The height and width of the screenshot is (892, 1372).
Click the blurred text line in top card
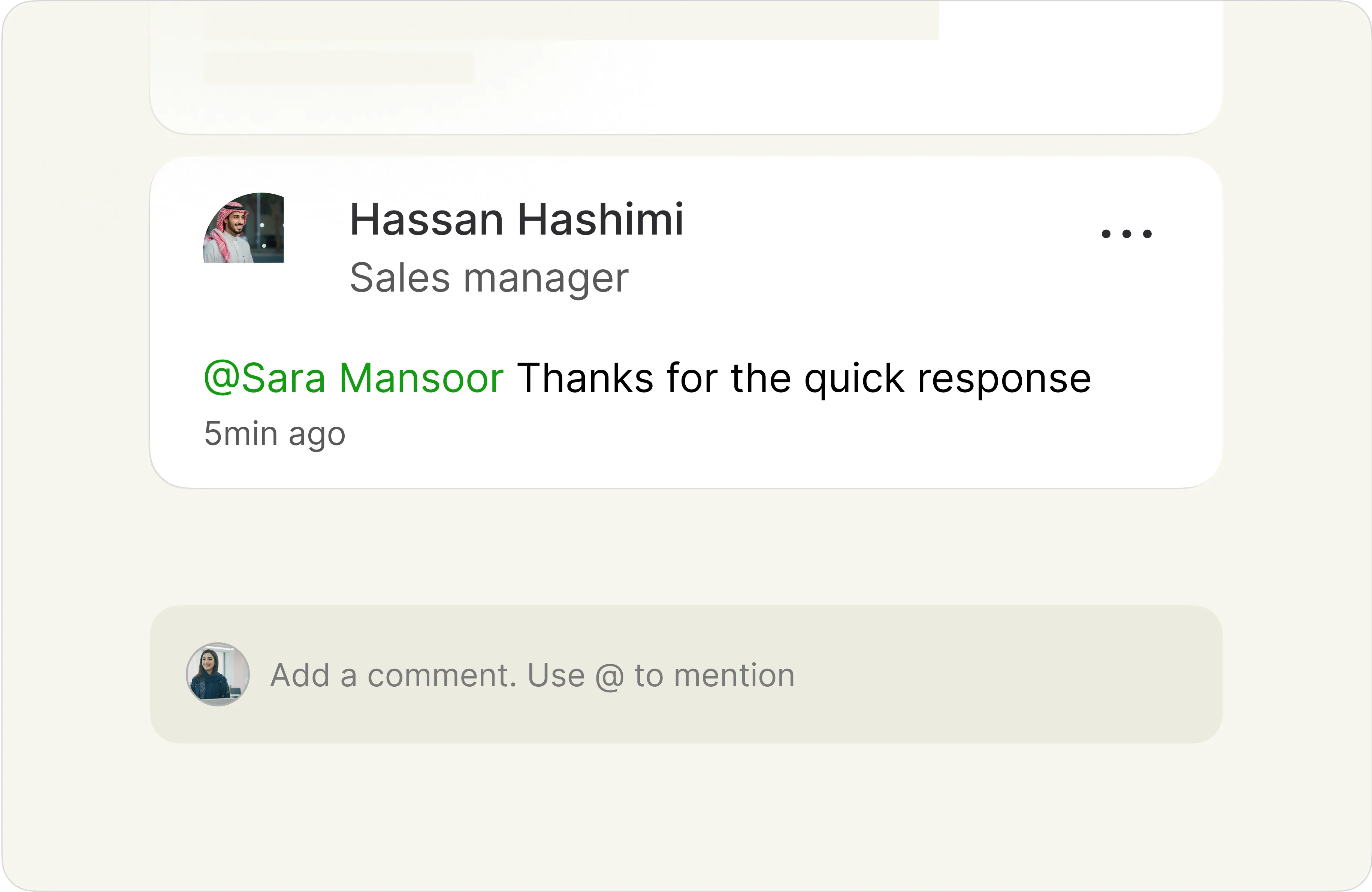338,68
